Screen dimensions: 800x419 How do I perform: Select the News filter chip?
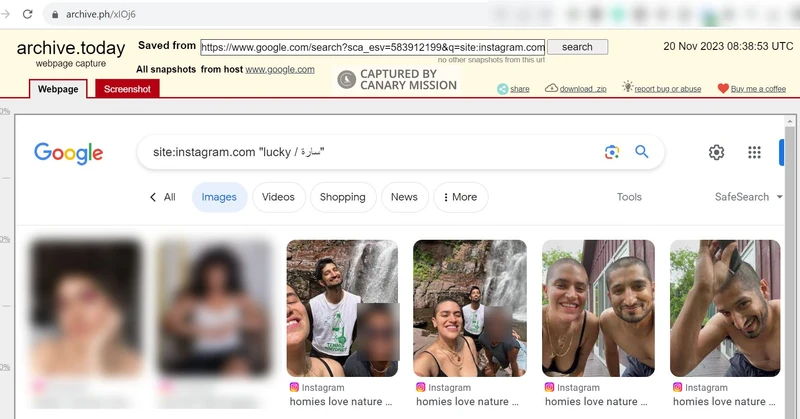[404, 197]
